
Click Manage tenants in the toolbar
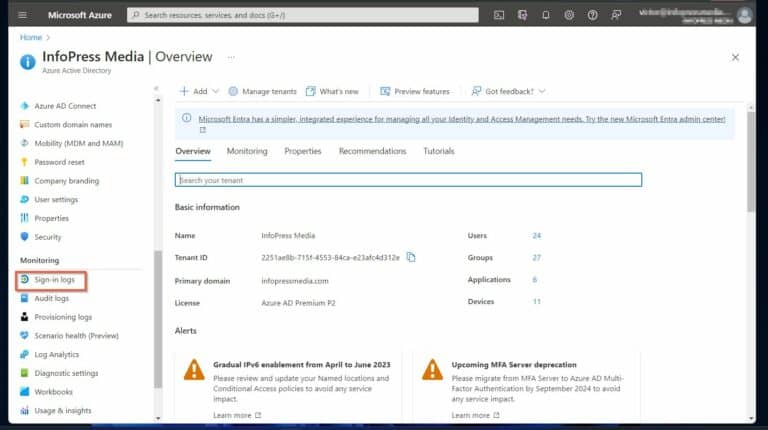[263, 91]
